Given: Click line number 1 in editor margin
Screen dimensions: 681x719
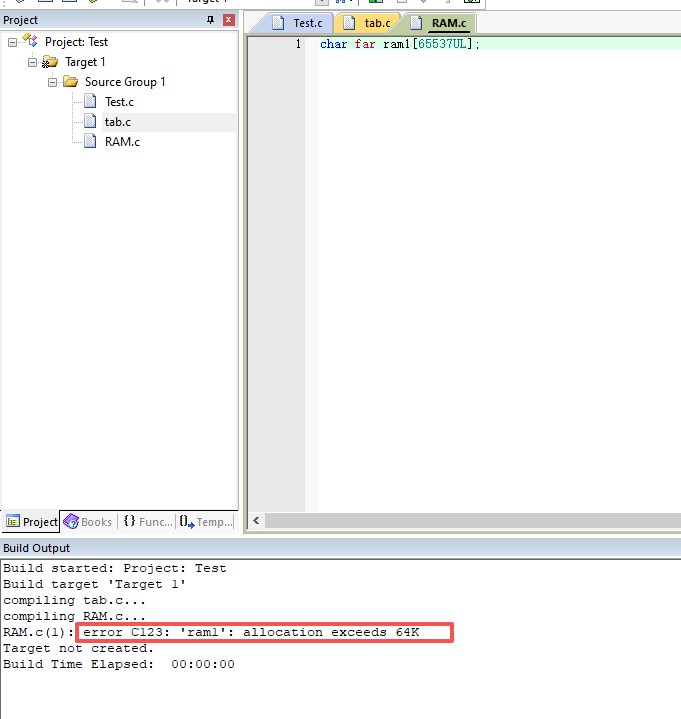Looking at the screenshot, I should (297, 45).
